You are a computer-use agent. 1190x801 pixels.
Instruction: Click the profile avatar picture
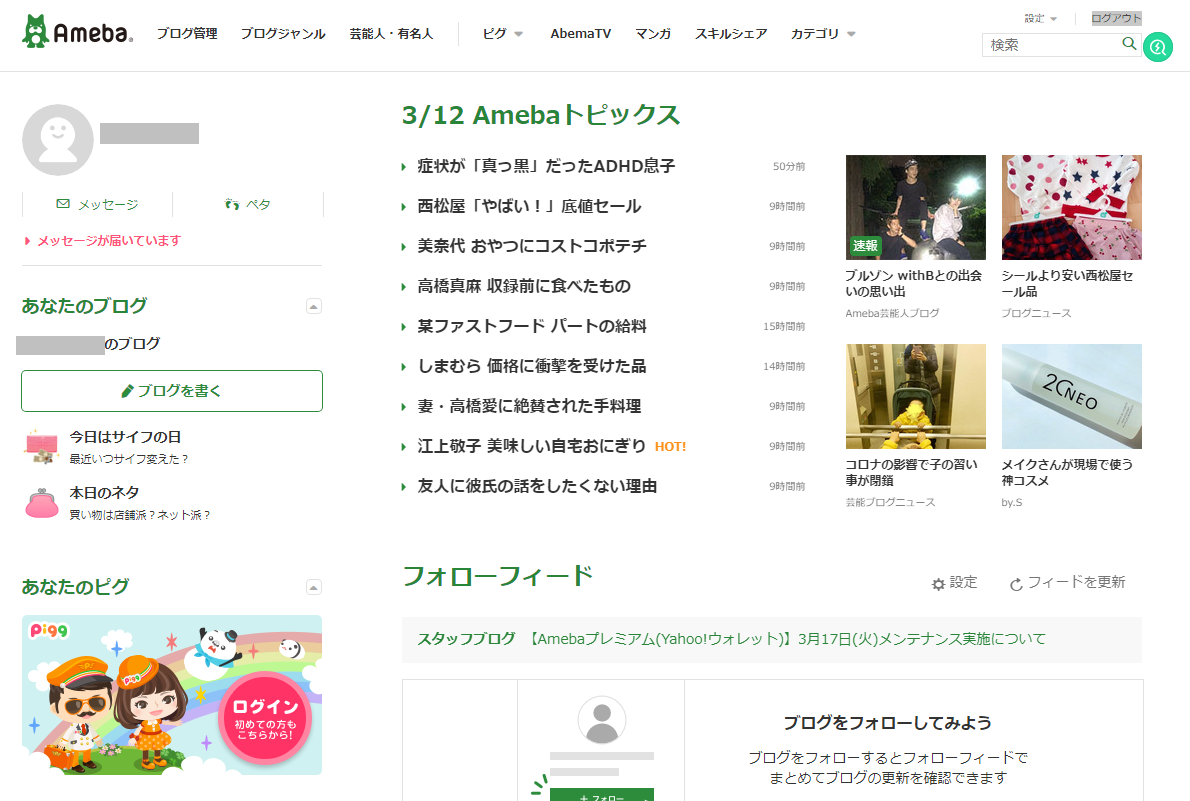[x=58, y=140]
